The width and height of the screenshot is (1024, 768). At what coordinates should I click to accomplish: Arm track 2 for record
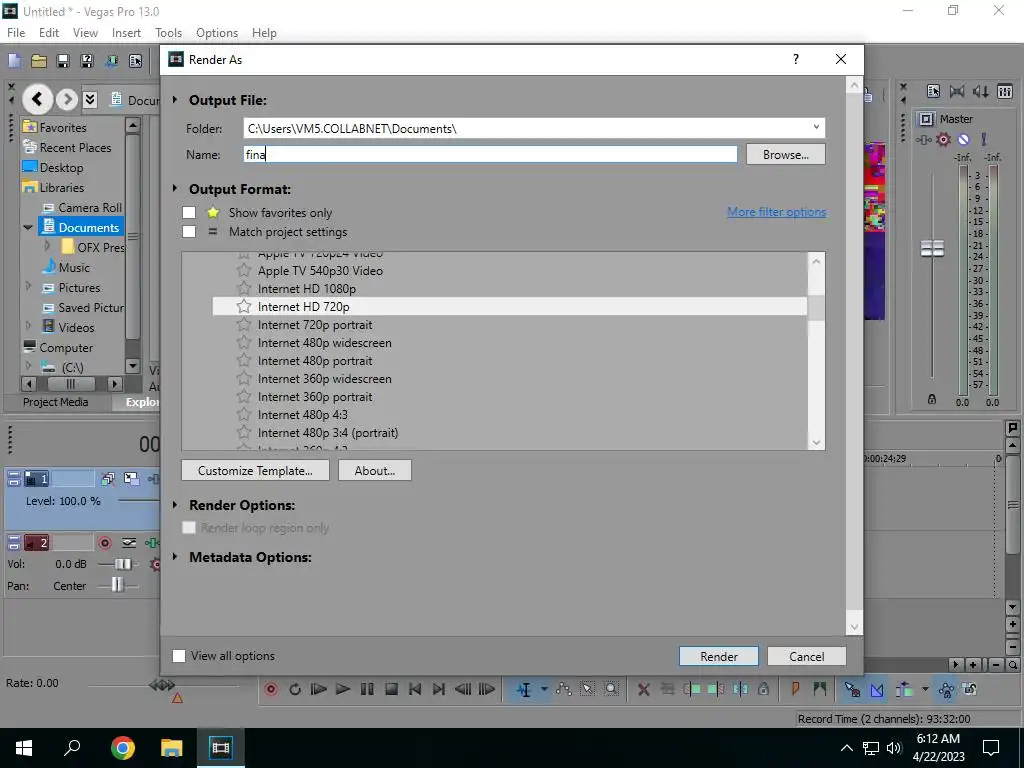[104, 543]
